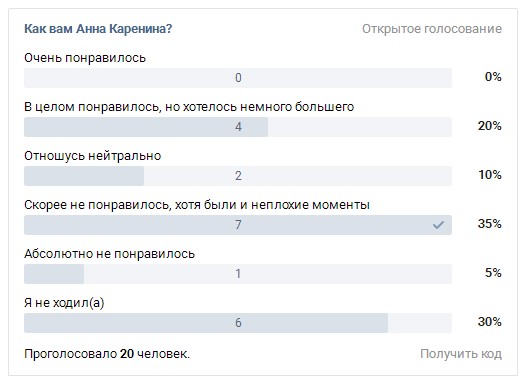Click the "Отношусь нейтрально" option text
This screenshot has width=526, height=383.
point(93,156)
